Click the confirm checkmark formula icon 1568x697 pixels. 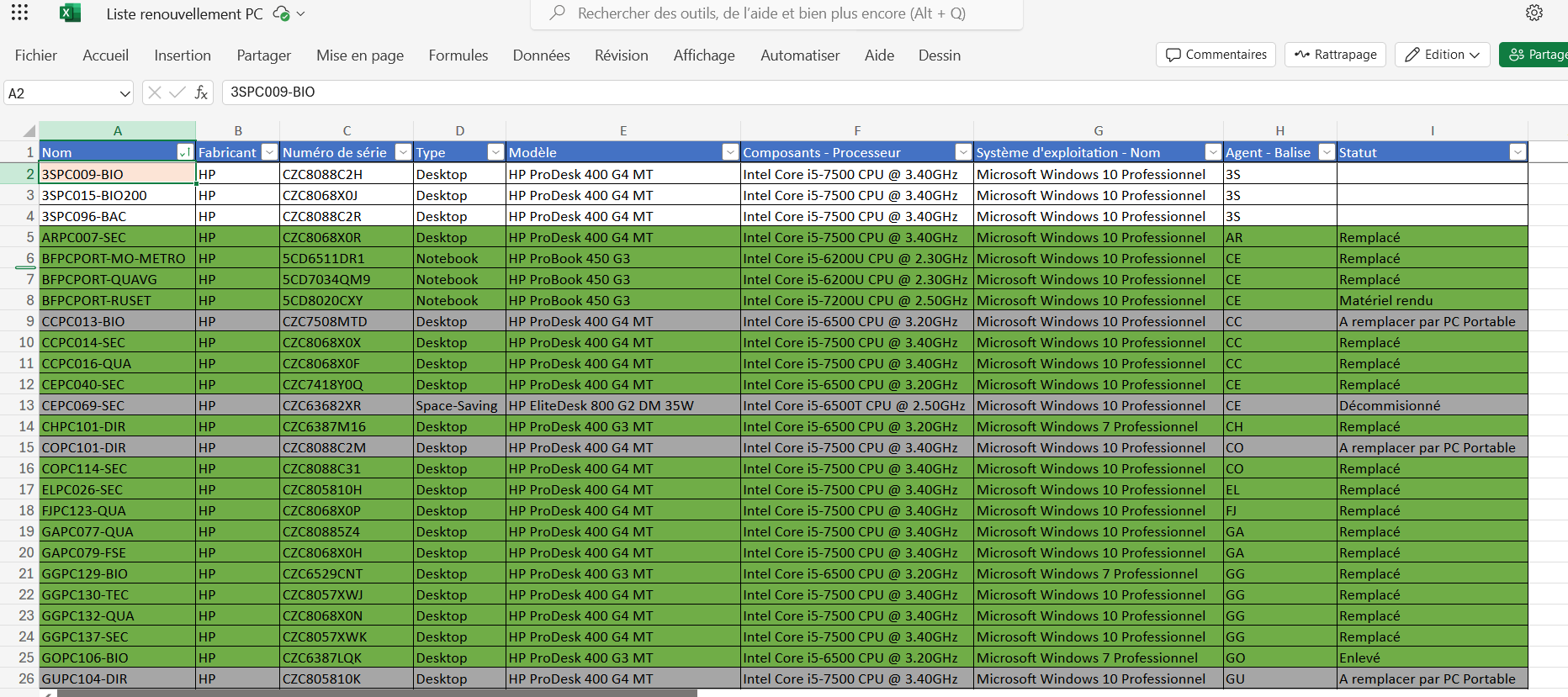[177, 92]
